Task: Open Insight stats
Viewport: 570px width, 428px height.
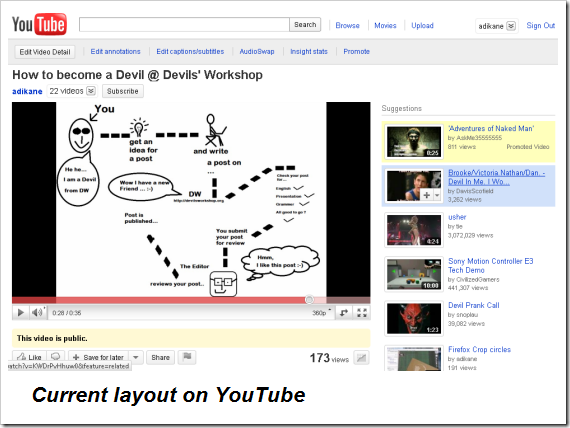Action: (309, 52)
